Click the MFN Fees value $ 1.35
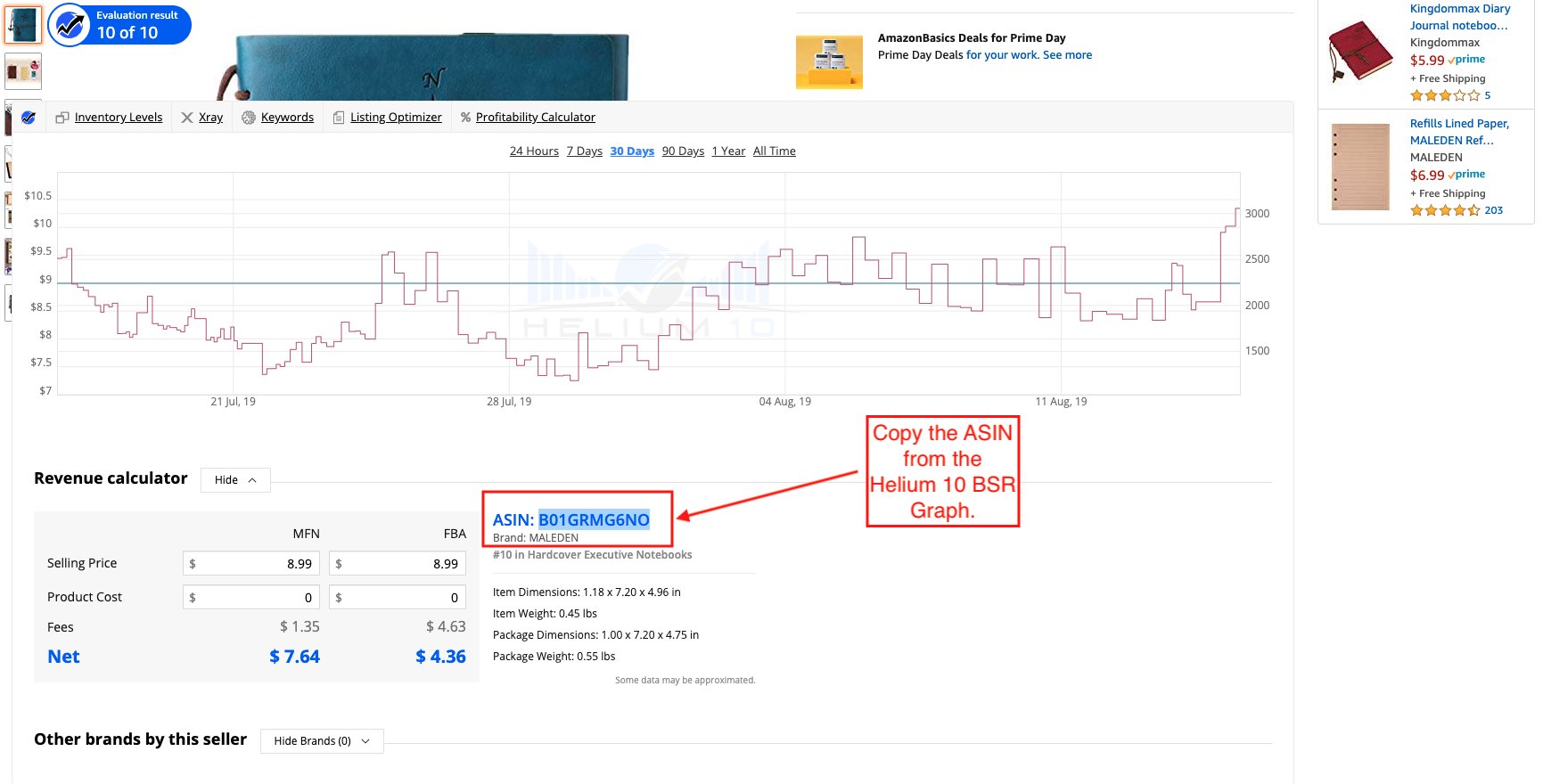The width and height of the screenshot is (1543, 784). [300, 627]
